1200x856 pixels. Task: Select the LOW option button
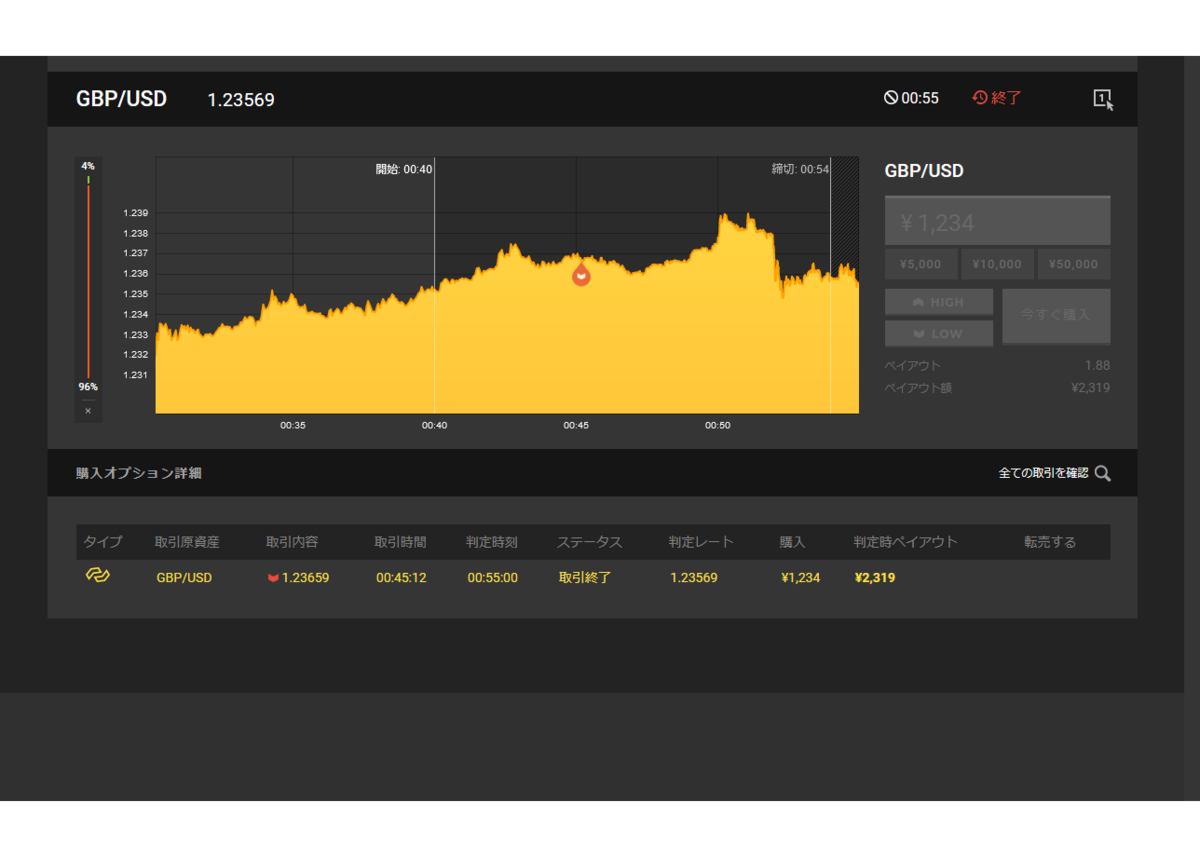939,333
